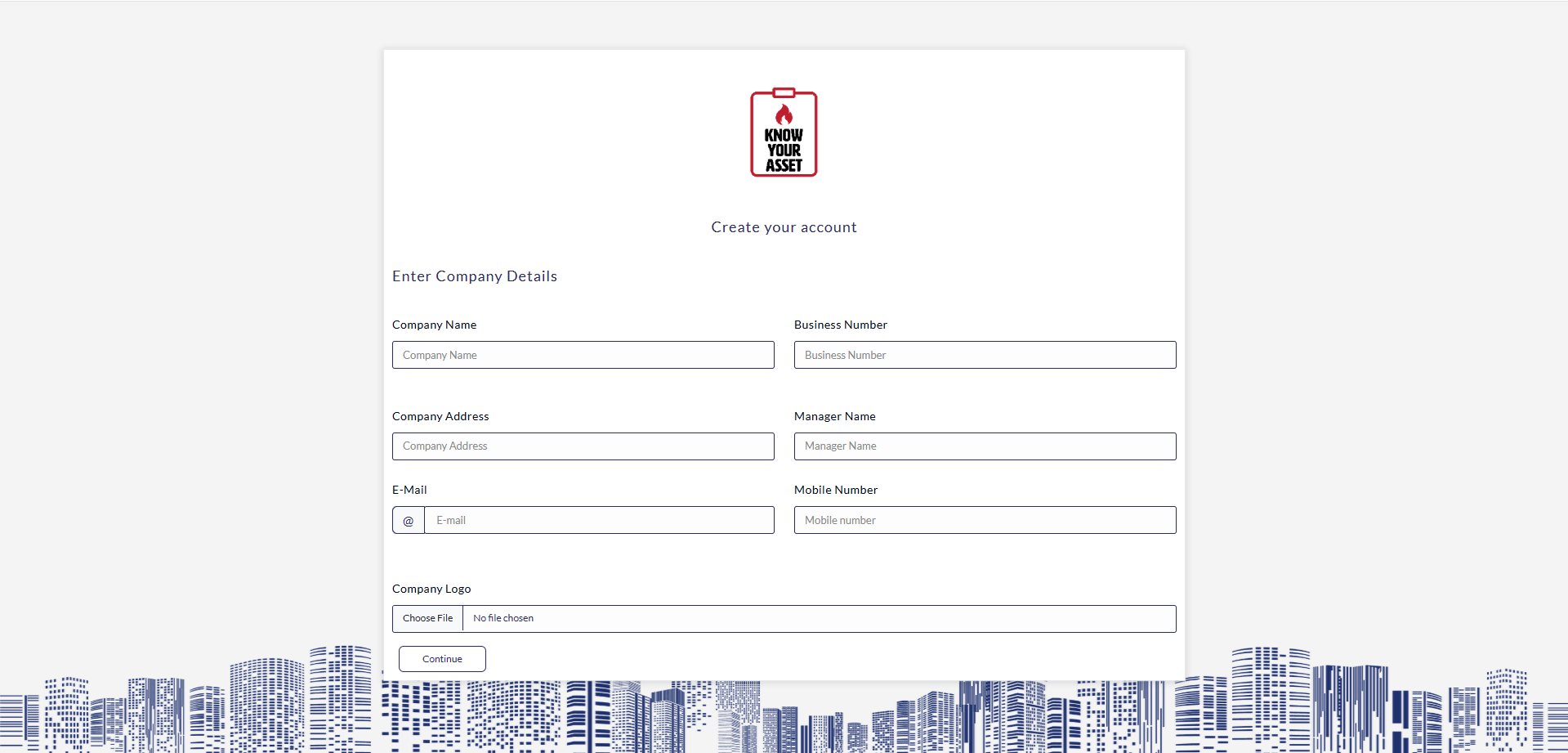Click the Company Address label

point(440,416)
